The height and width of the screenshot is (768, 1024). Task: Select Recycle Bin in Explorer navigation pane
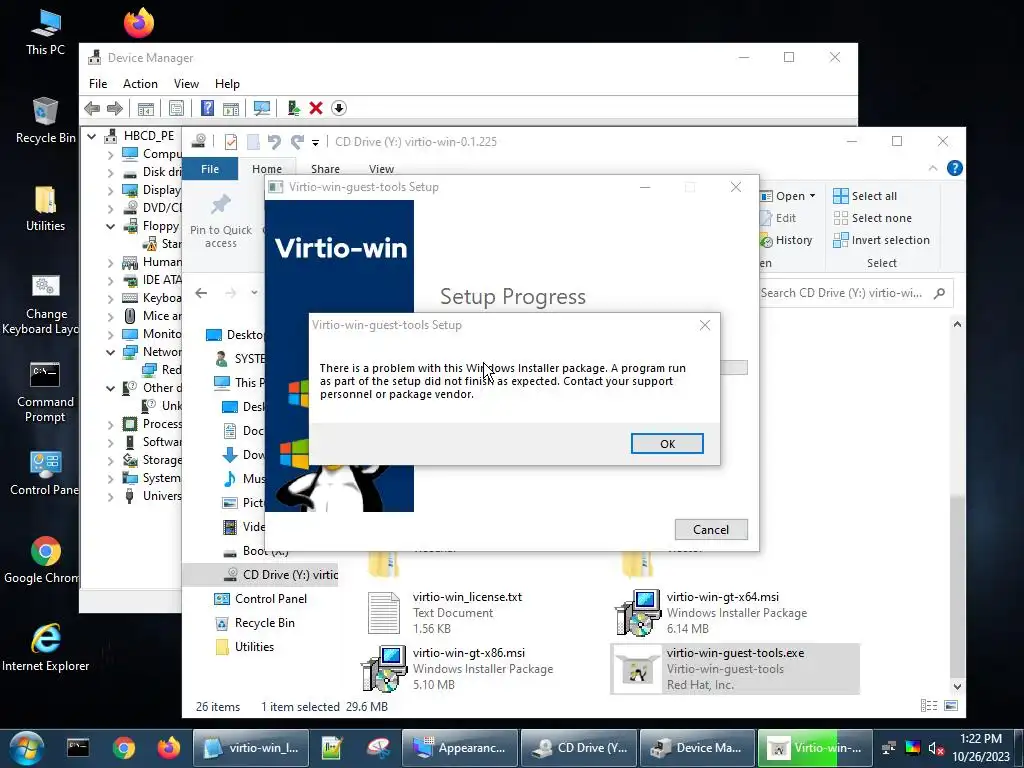[x=255, y=623]
